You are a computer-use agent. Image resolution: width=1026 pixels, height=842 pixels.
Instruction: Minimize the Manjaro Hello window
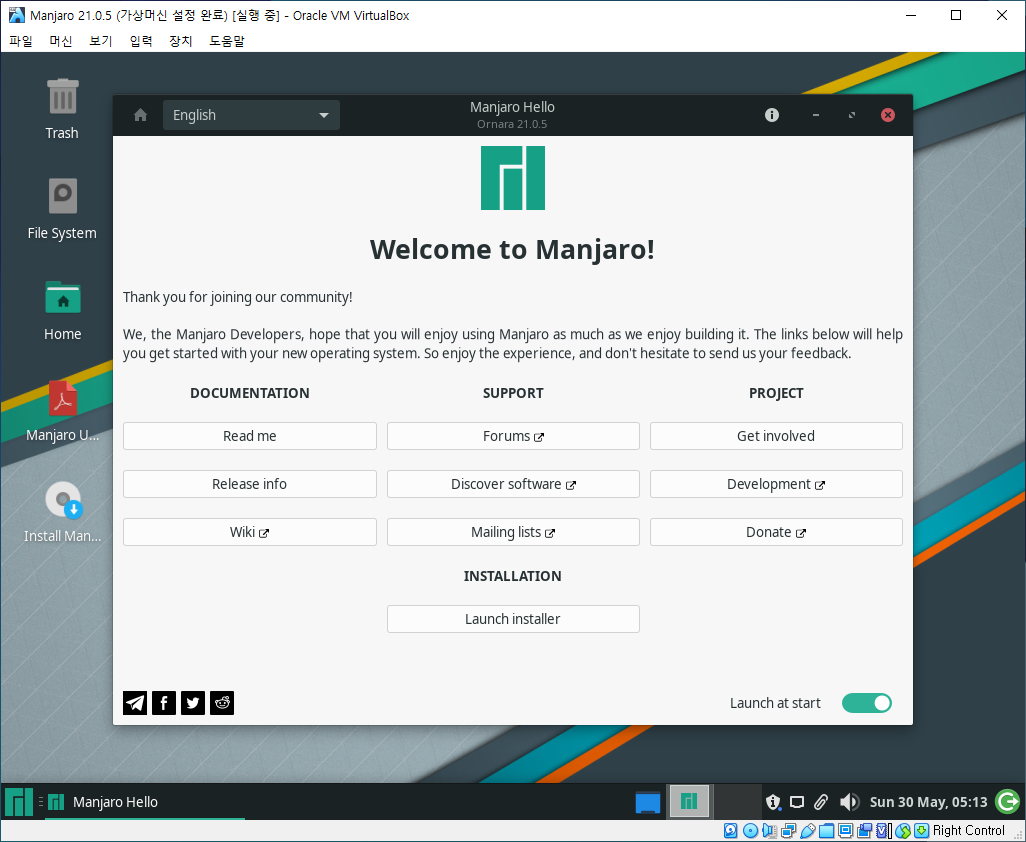click(x=815, y=115)
